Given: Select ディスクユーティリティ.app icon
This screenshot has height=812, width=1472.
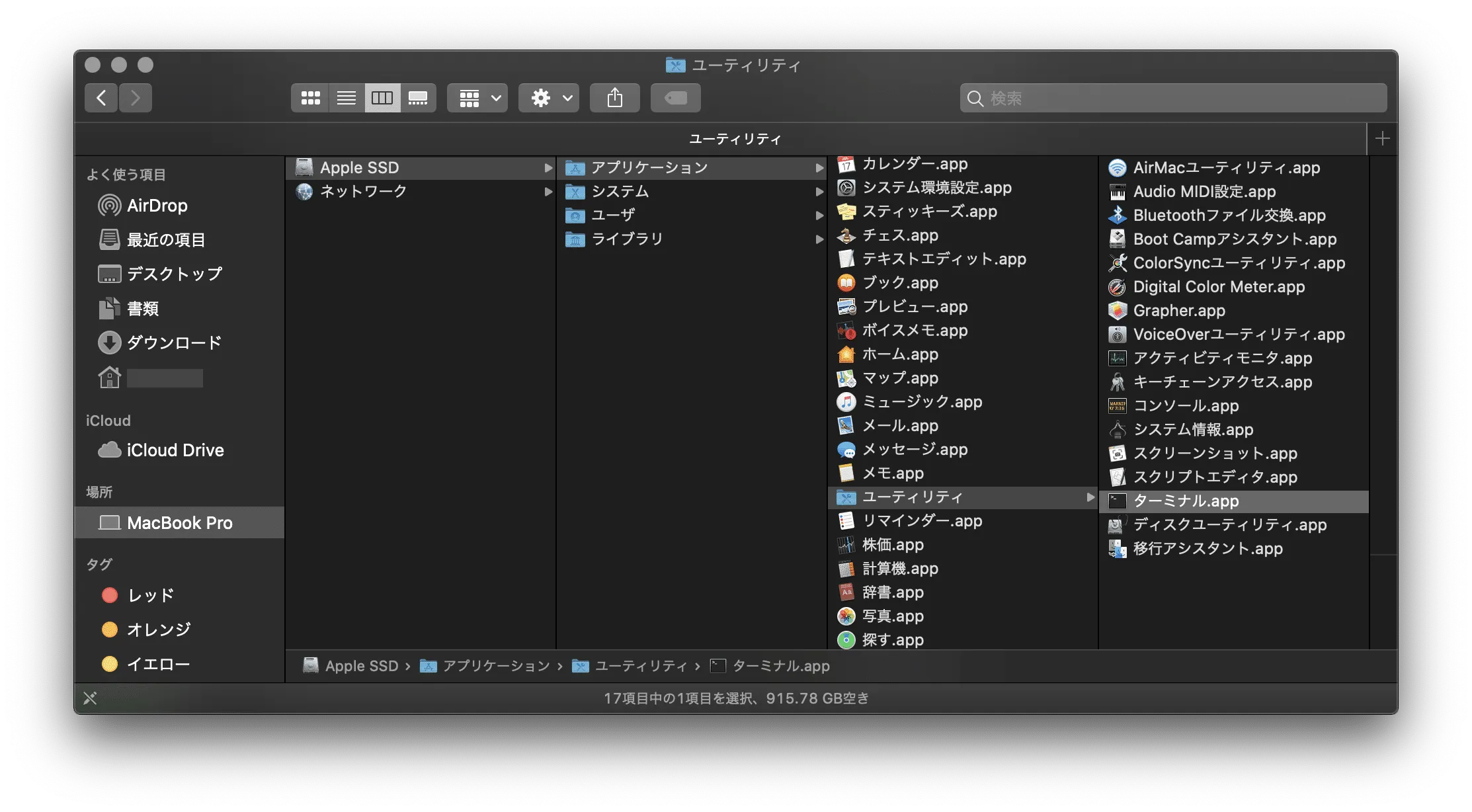Looking at the screenshot, I should click(1118, 525).
